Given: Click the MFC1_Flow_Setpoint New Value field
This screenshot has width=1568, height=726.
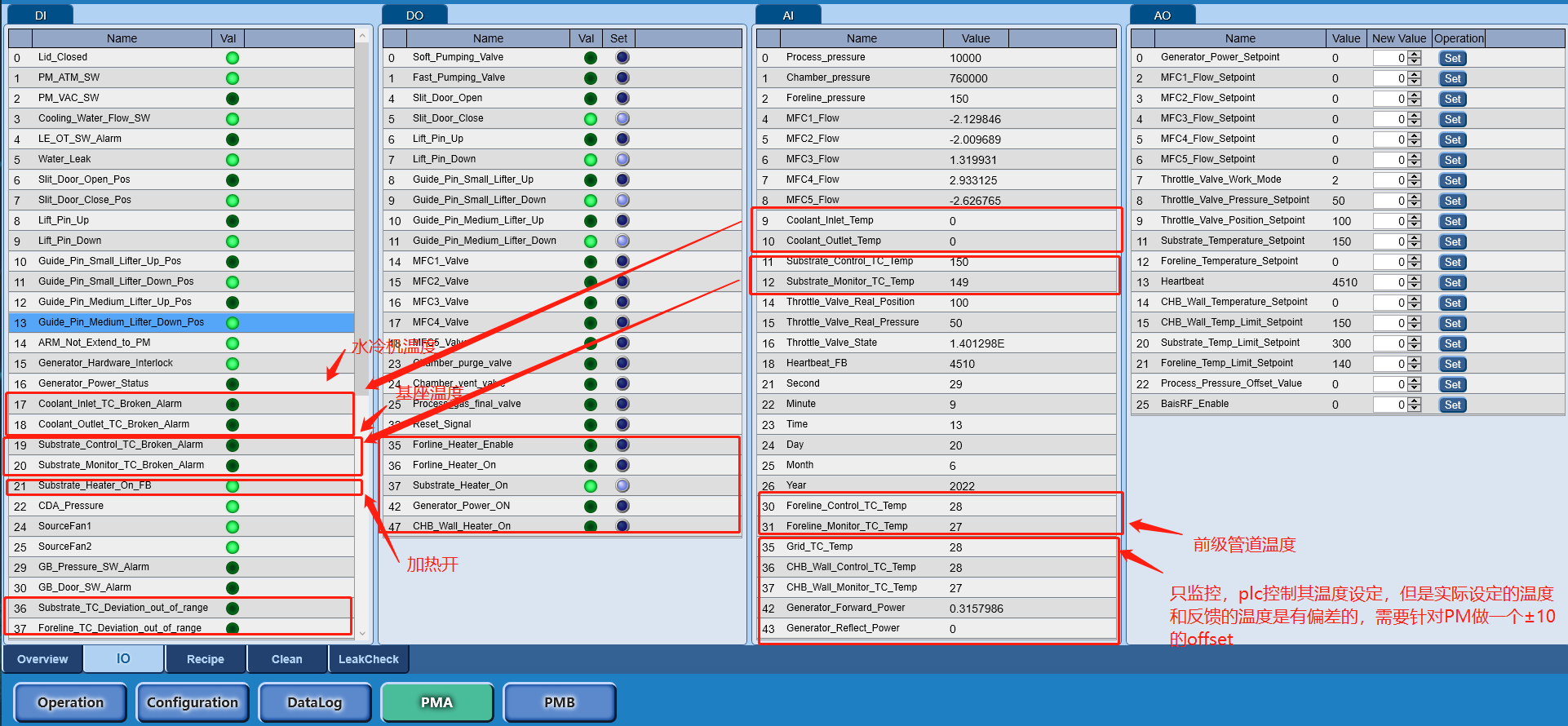Looking at the screenshot, I should click(x=1389, y=78).
